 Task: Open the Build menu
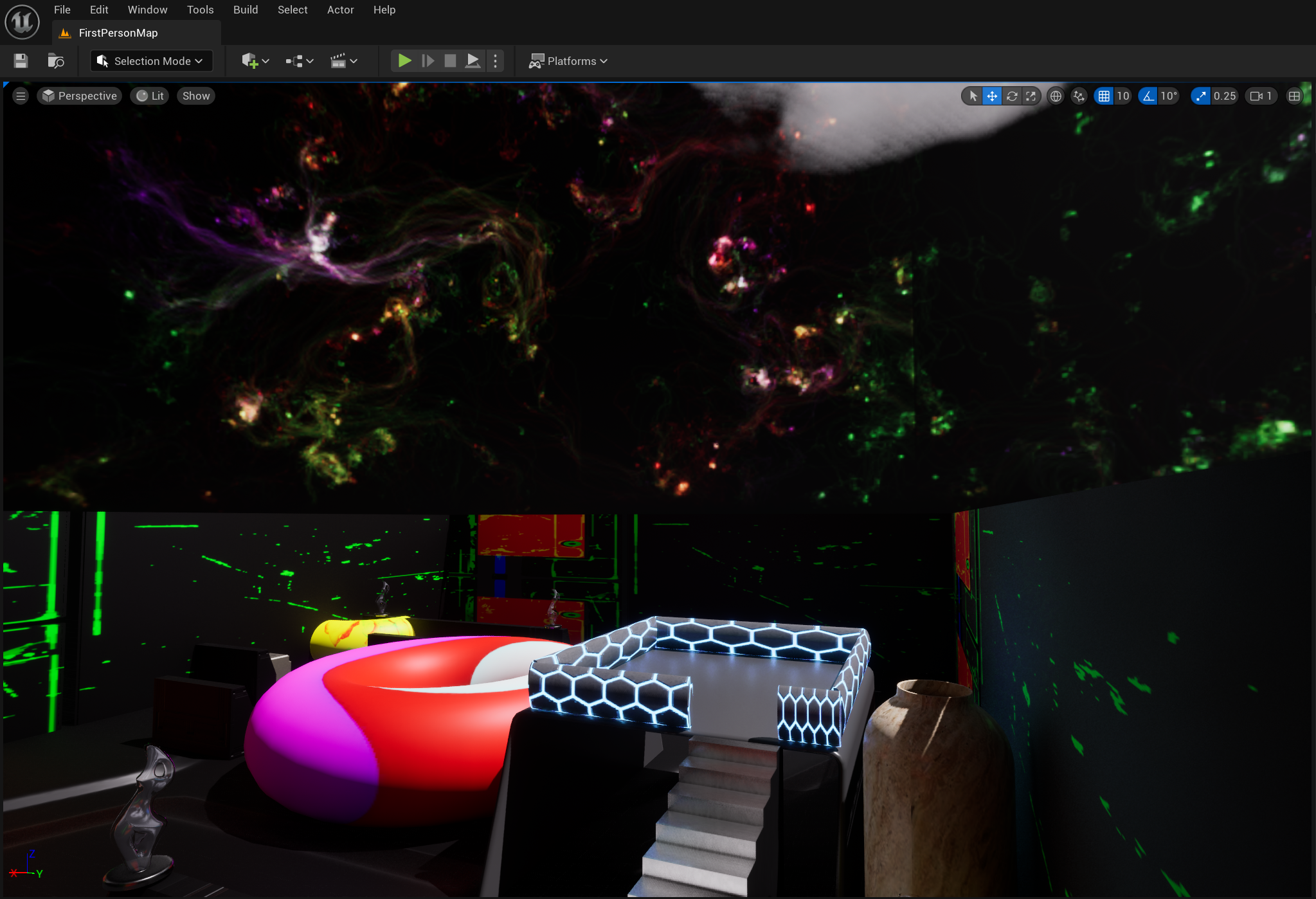pyautogui.click(x=246, y=10)
